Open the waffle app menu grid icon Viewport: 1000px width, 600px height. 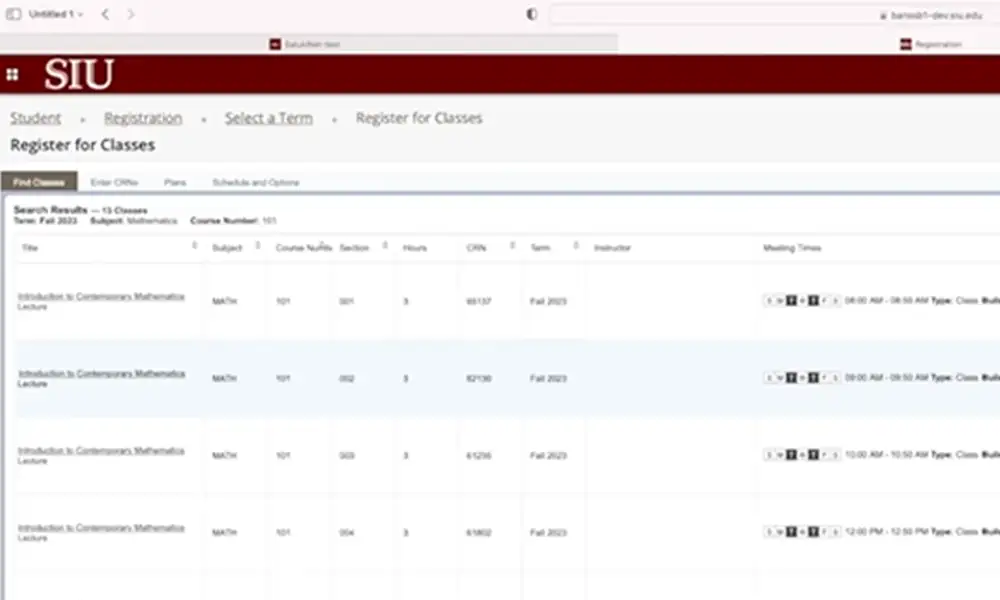(x=13, y=74)
